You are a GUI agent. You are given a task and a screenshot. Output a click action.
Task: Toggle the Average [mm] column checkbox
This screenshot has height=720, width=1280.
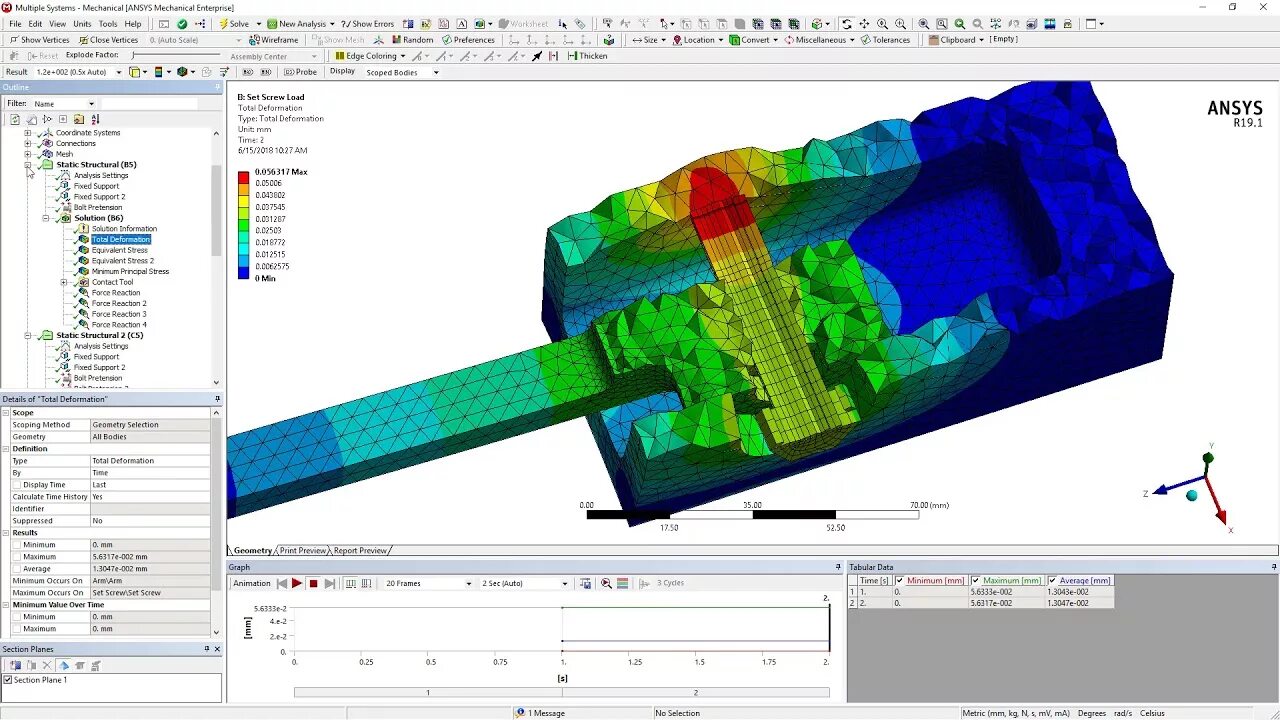(1053, 580)
